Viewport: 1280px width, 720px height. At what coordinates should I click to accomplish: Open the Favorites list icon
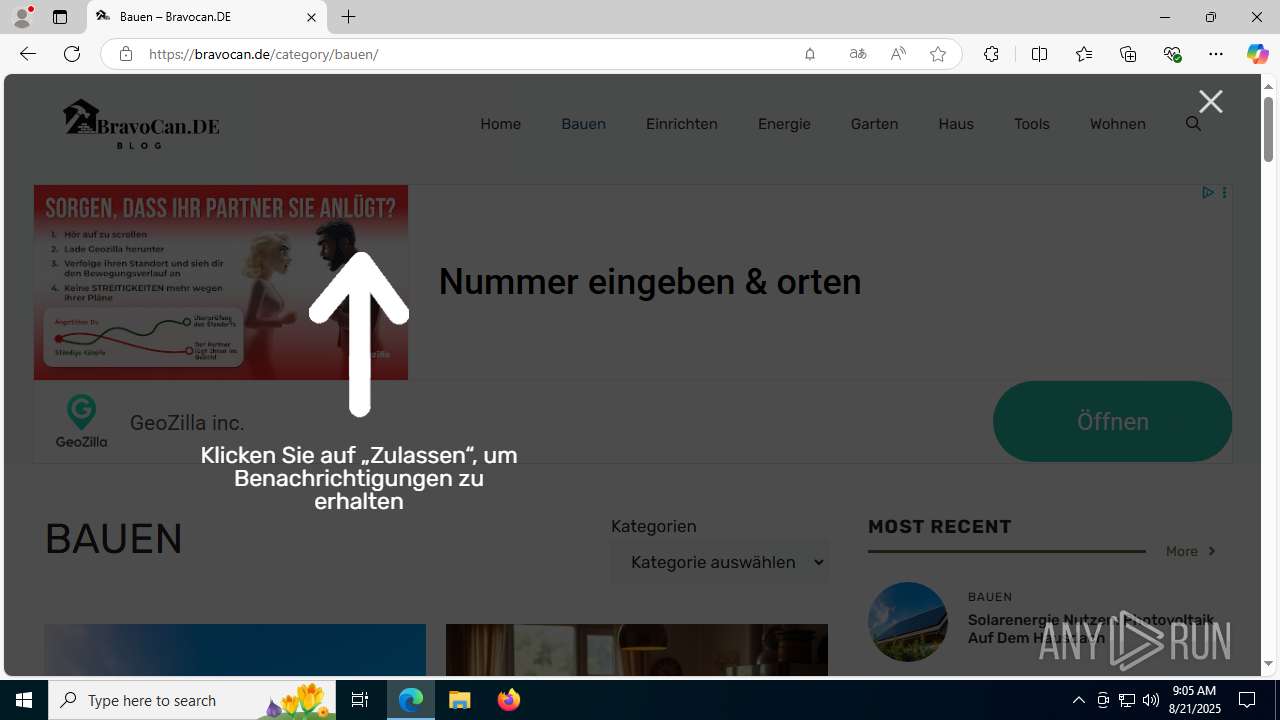click(x=1084, y=54)
